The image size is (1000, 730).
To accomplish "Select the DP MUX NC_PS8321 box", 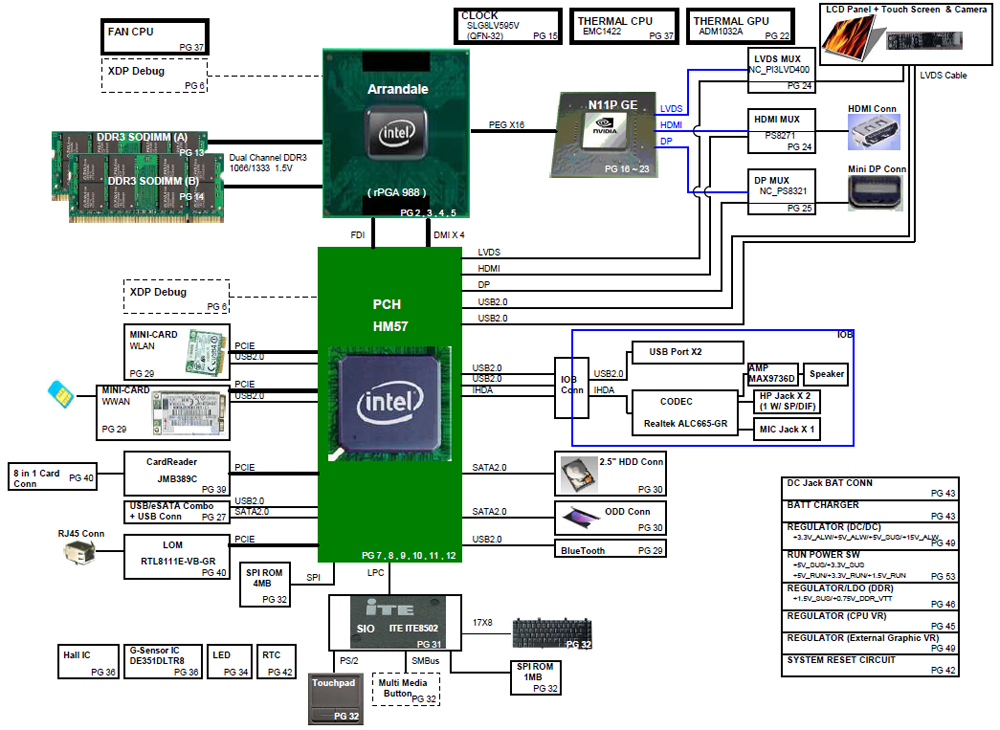I will [x=781, y=191].
